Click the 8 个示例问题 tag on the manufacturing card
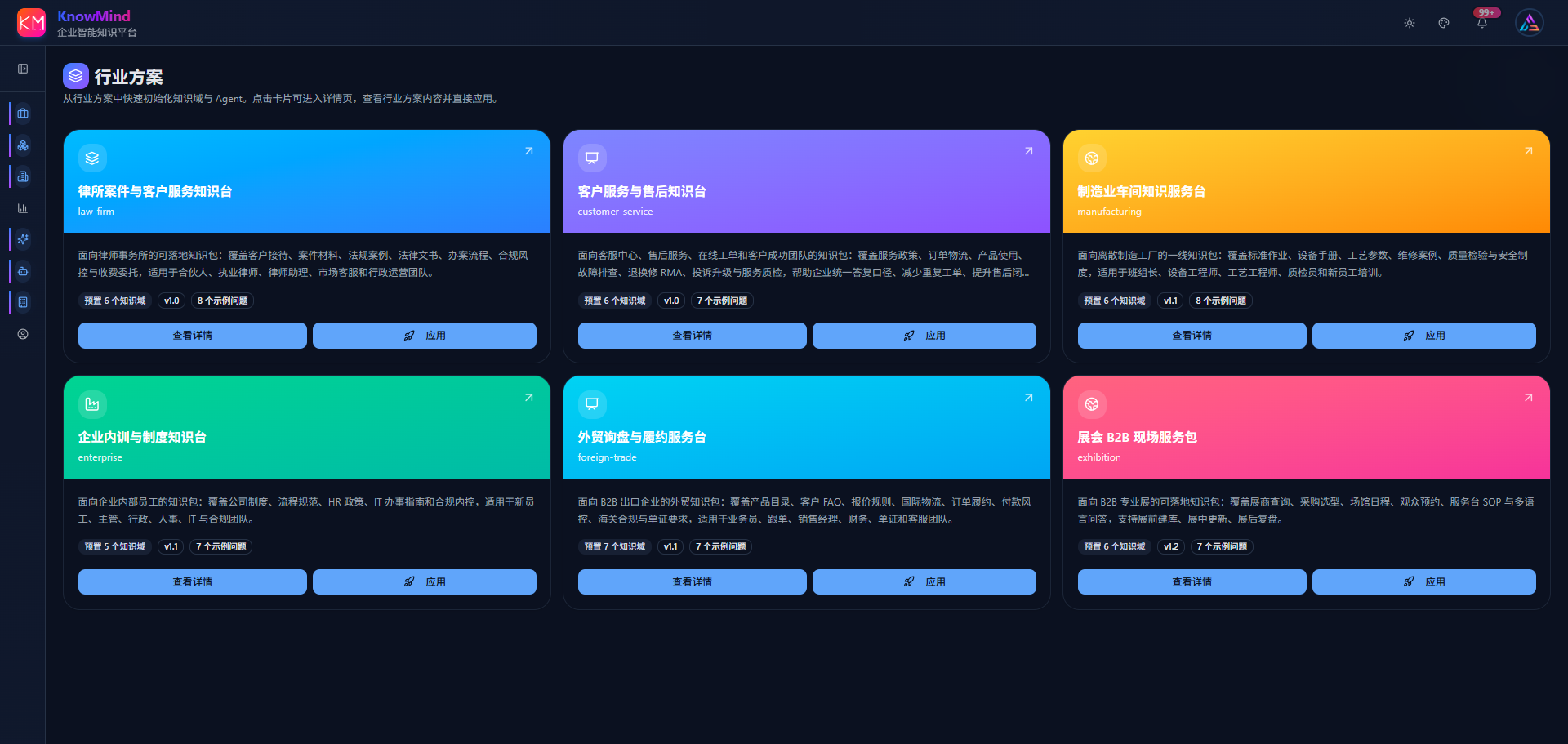1568x744 pixels. 1221,301
